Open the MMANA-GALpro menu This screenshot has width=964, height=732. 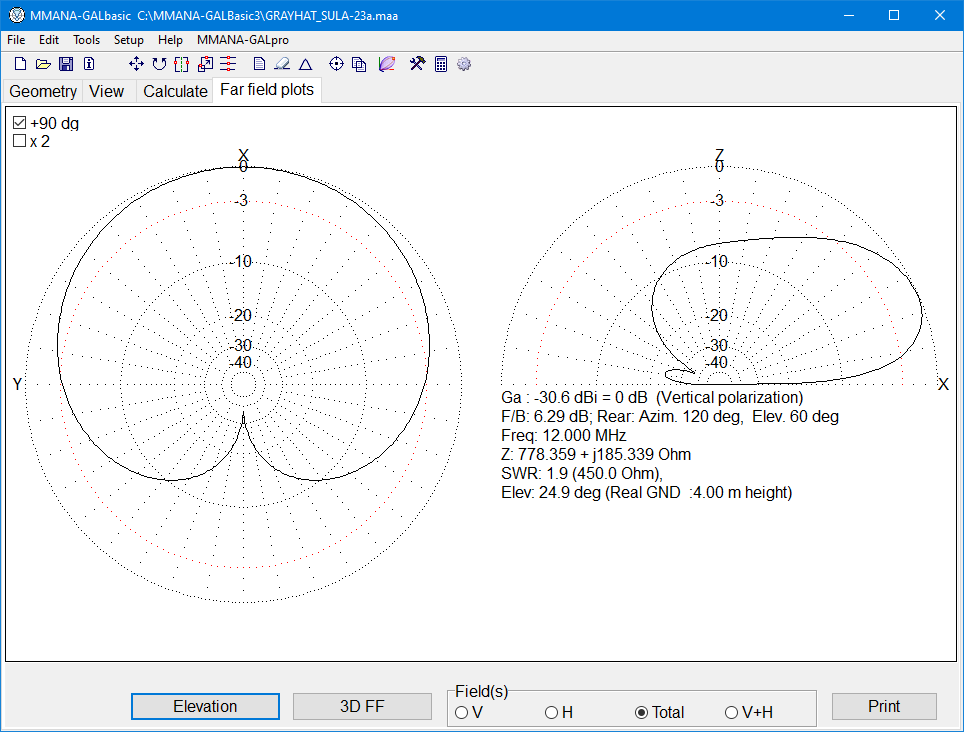(241, 40)
